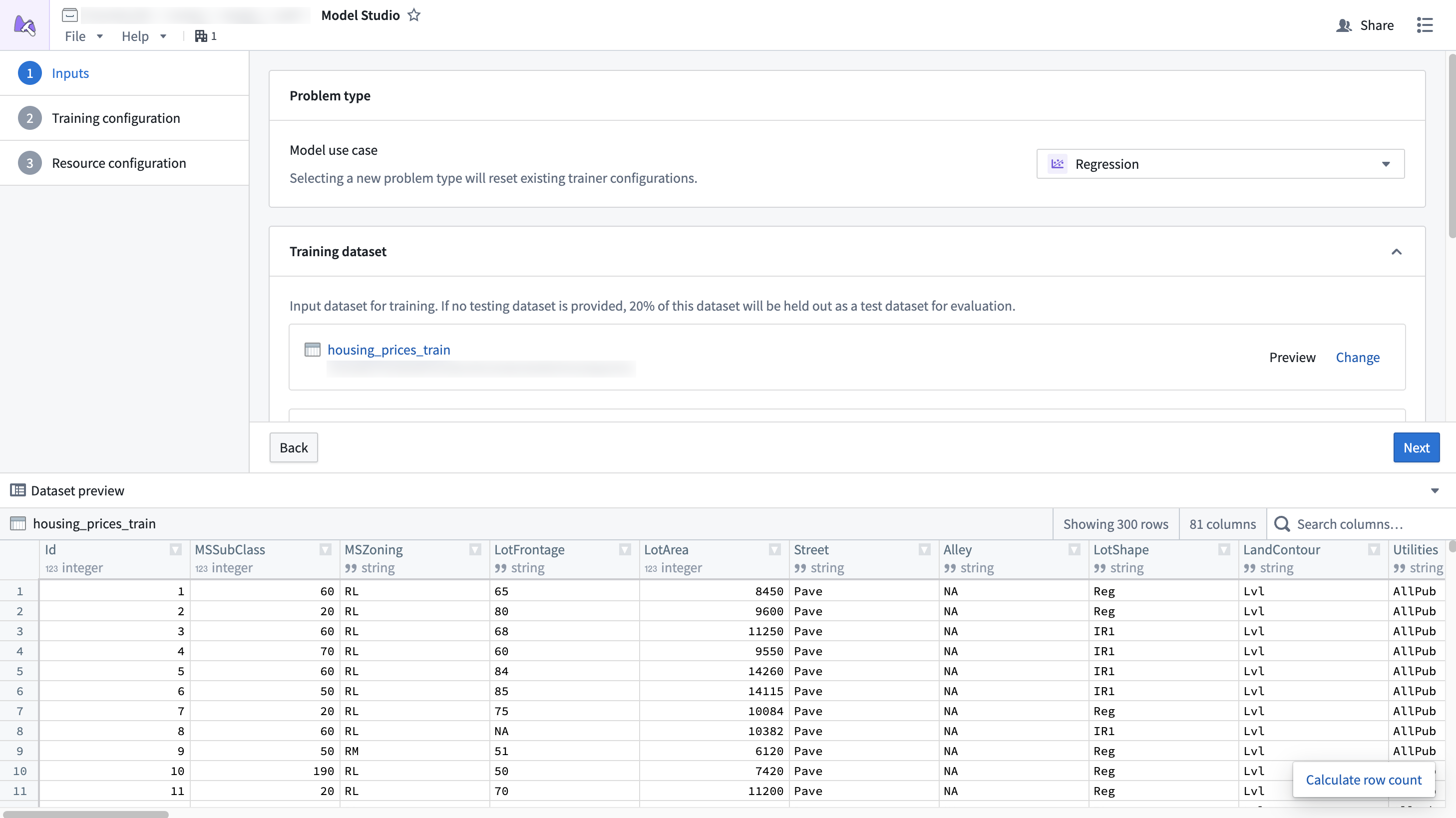The image size is (1456, 818).
Task: Open the overflow menu icon at top right
Action: tap(1426, 25)
